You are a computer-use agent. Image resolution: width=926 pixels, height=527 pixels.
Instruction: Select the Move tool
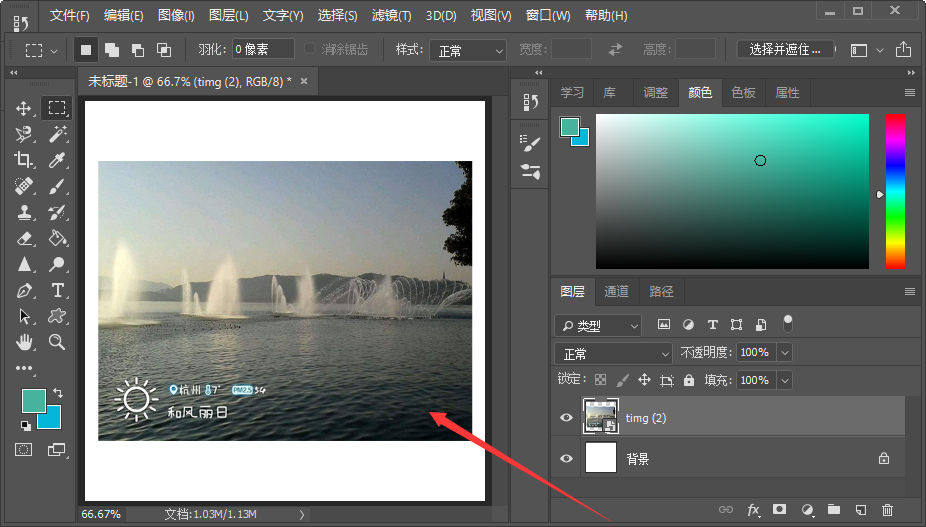(24, 108)
